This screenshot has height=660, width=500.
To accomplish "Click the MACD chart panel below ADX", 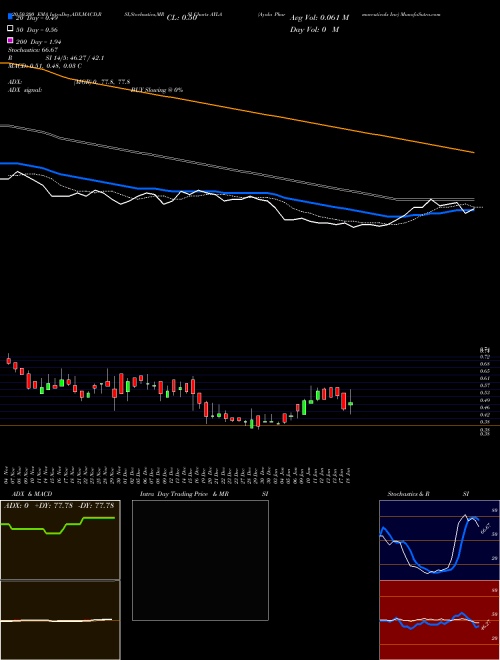I will [x=60, y=620].
